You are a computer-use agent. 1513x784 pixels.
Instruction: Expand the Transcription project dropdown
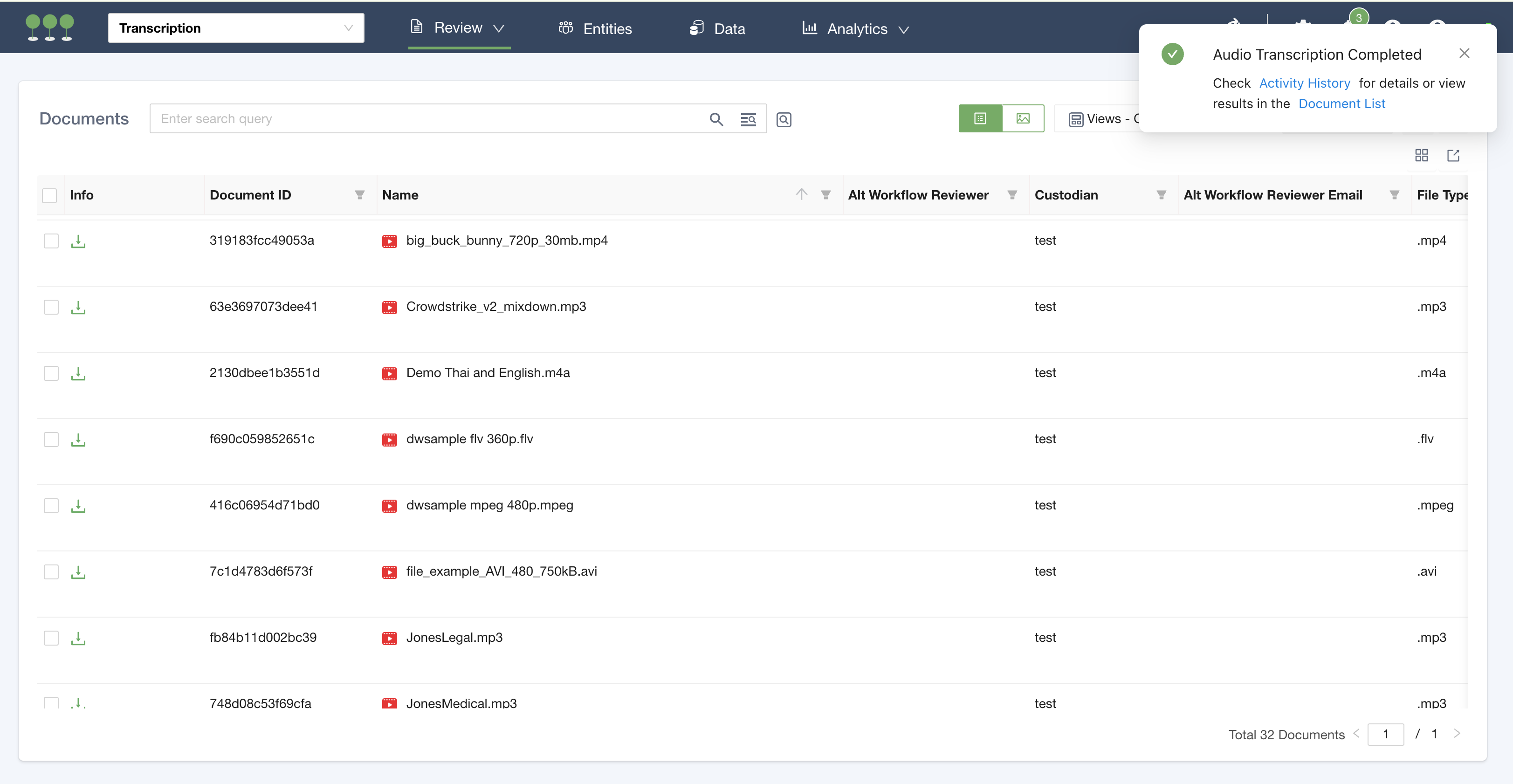click(236, 28)
